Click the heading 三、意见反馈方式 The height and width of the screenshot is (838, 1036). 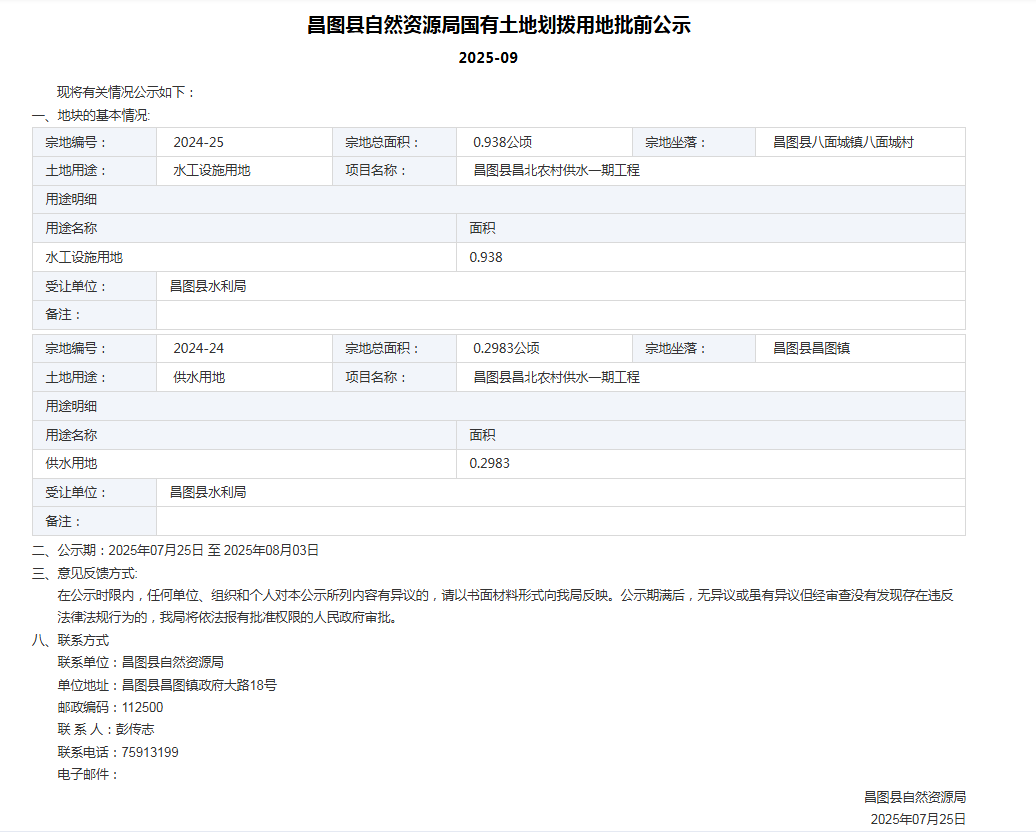tap(85, 573)
